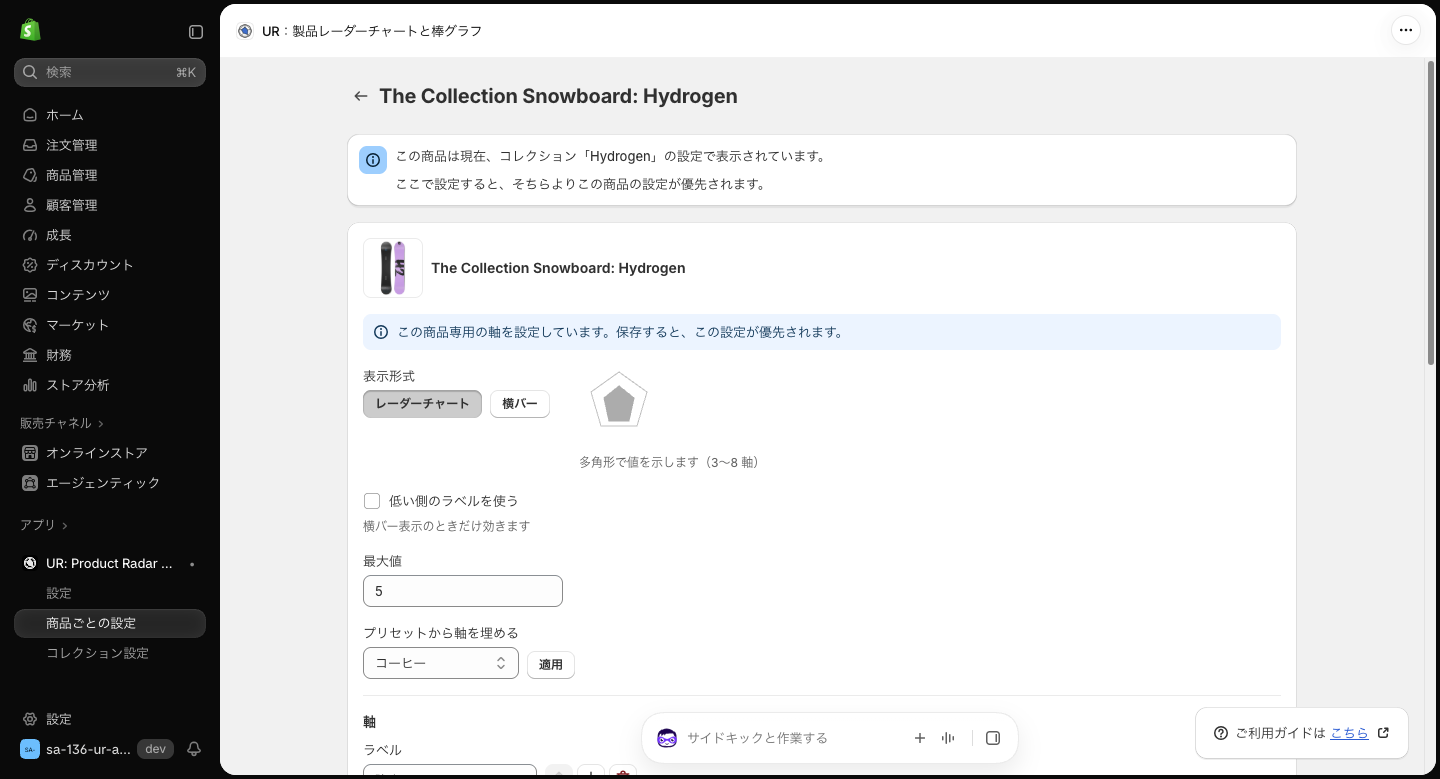Click the voice waveform icon in Sidekick bar
Screen dimensions: 1440x779
pos(948,738)
